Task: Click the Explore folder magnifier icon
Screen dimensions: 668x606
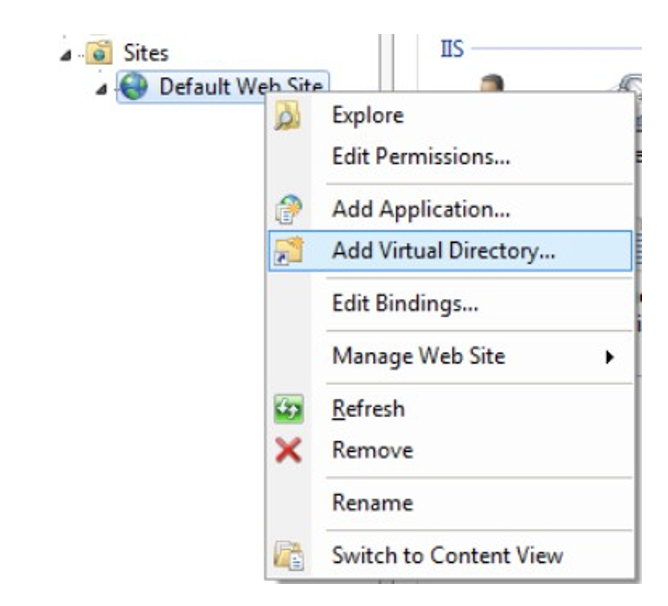Action: tap(288, 115)
